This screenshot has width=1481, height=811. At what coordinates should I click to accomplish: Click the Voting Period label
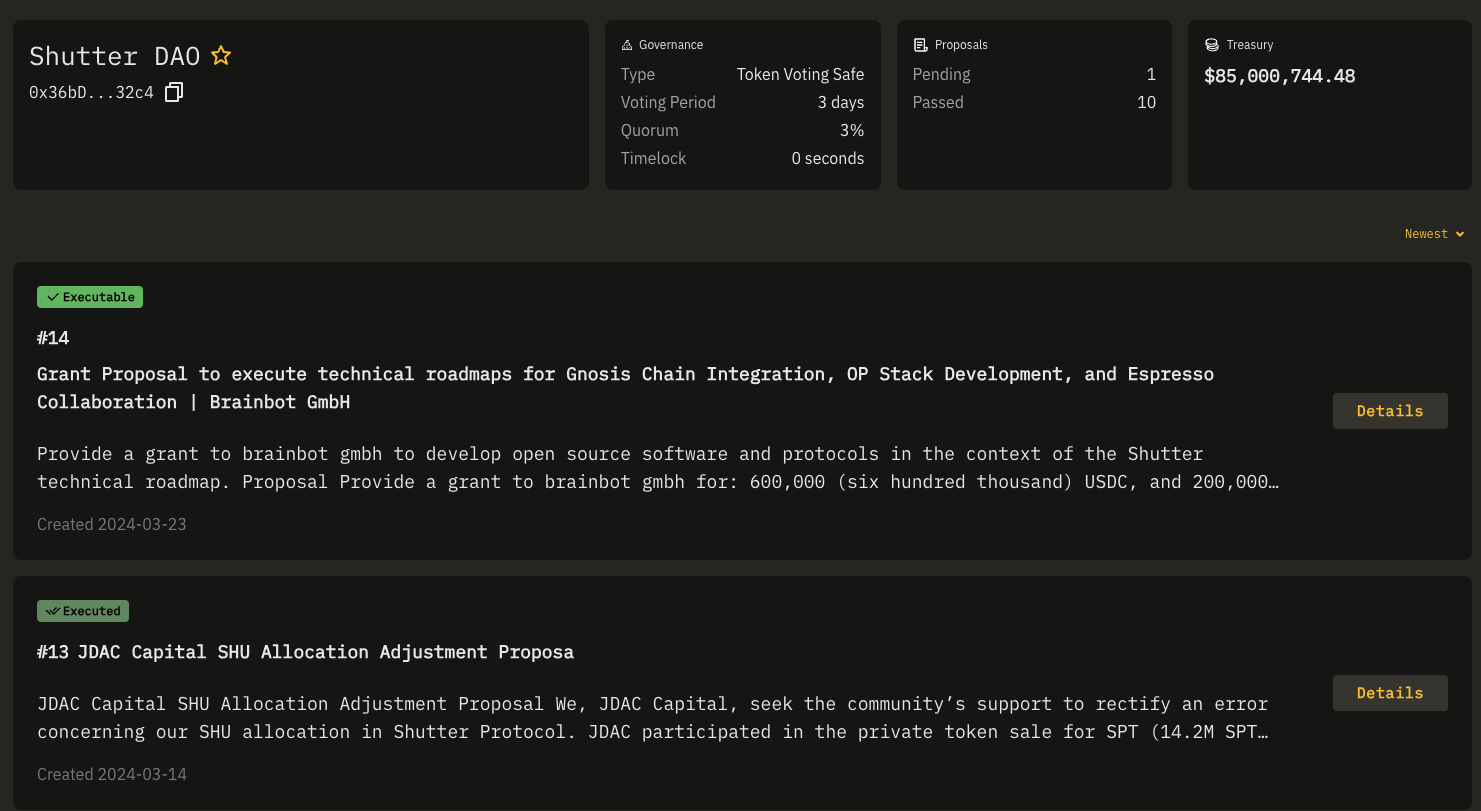668,102
